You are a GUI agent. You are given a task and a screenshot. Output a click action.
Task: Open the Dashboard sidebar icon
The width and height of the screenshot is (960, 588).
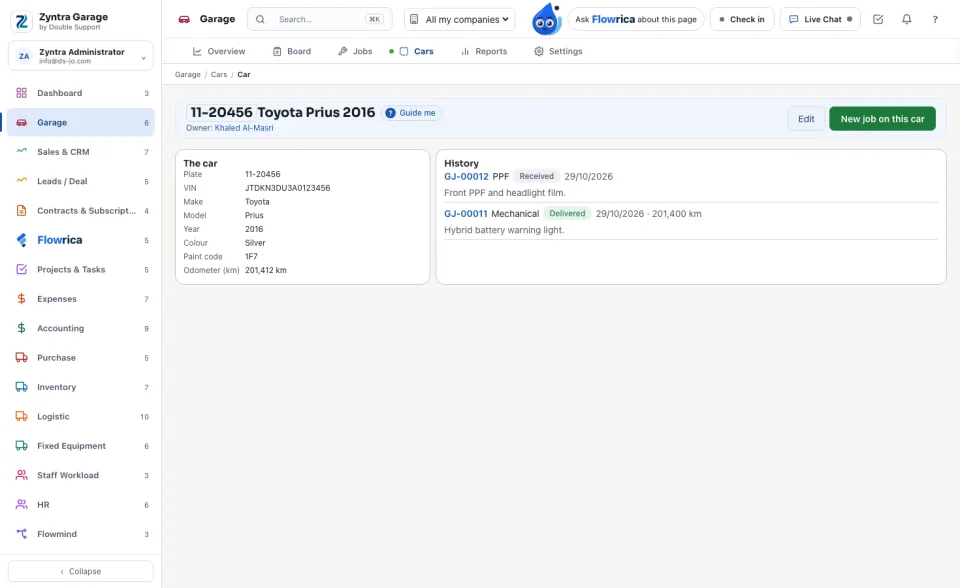coord(21,93)
